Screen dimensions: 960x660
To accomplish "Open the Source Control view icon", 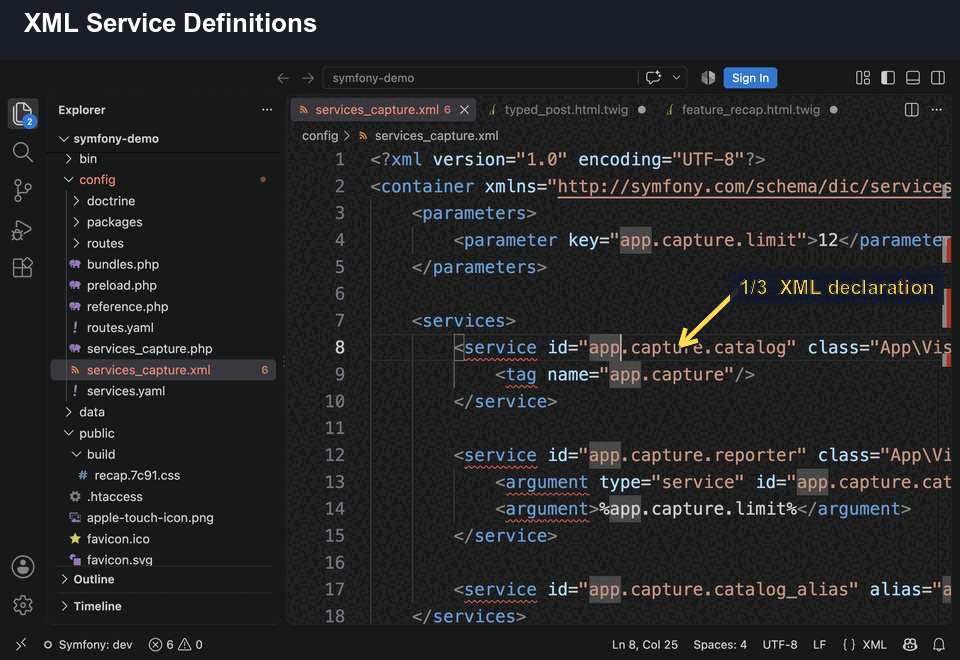I will pos(23,190).
